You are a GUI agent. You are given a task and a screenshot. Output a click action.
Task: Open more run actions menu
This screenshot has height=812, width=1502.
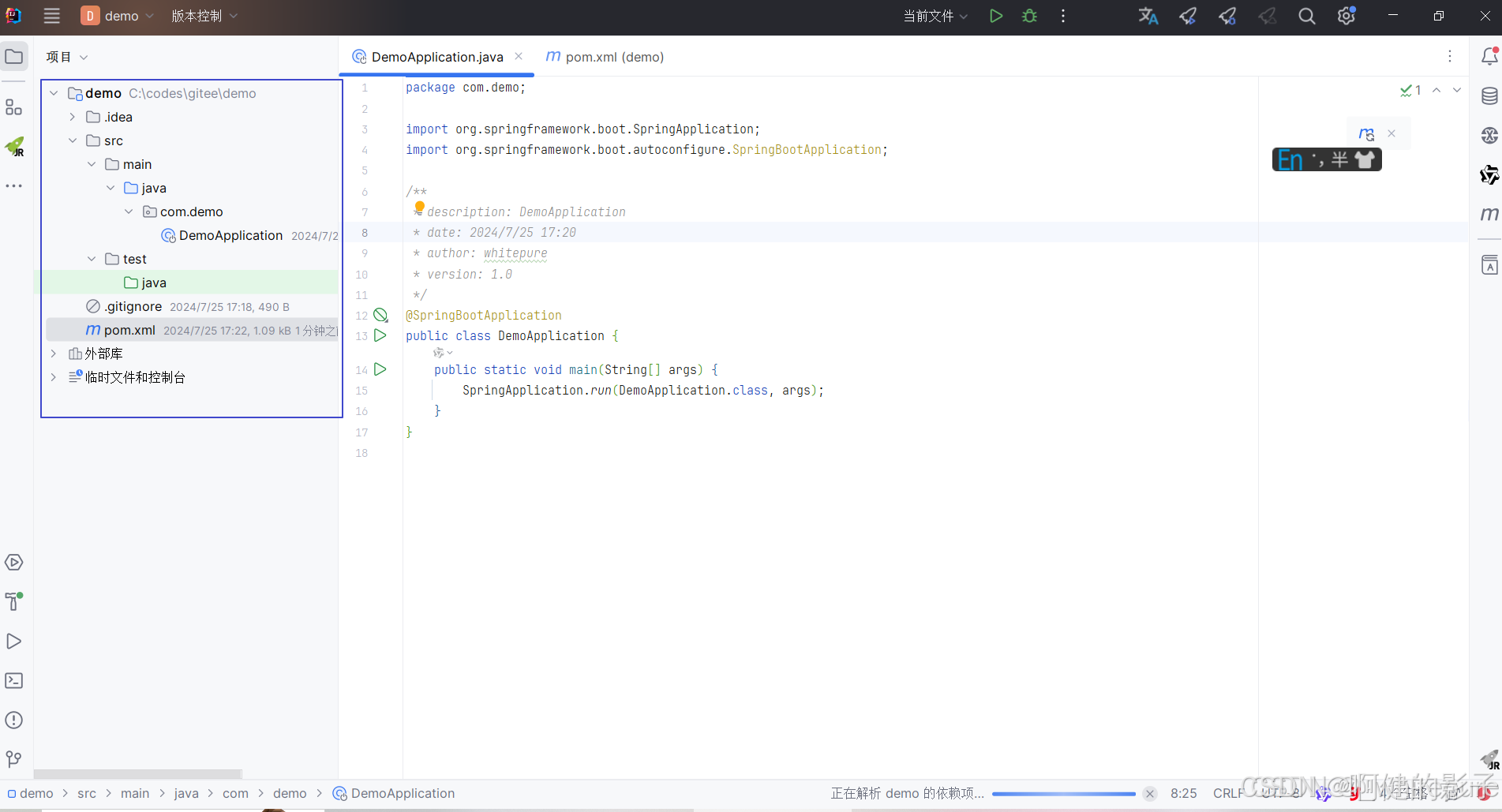pyautogui.click(x=1063, y=16)
